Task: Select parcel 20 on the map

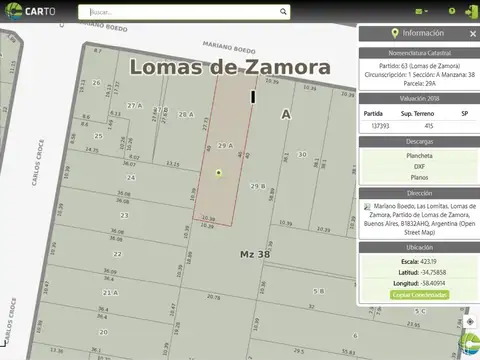Action: point(104,332)
